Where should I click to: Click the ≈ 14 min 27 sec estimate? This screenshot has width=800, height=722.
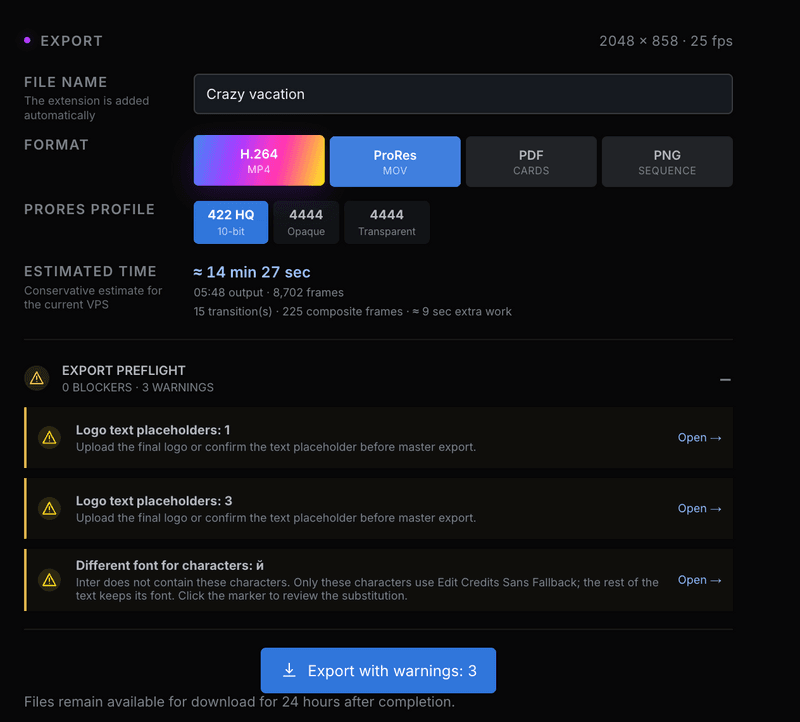(x=252, y=272)
